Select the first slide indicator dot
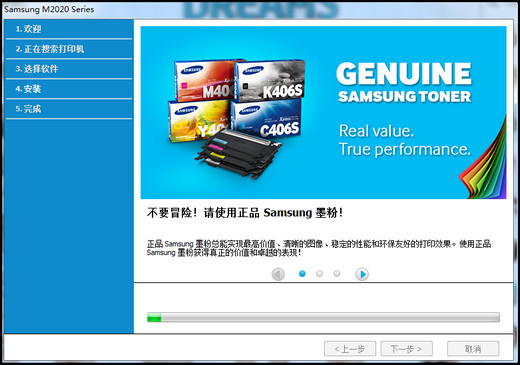This screenshot has height=365, width=520. coord(302,274)
